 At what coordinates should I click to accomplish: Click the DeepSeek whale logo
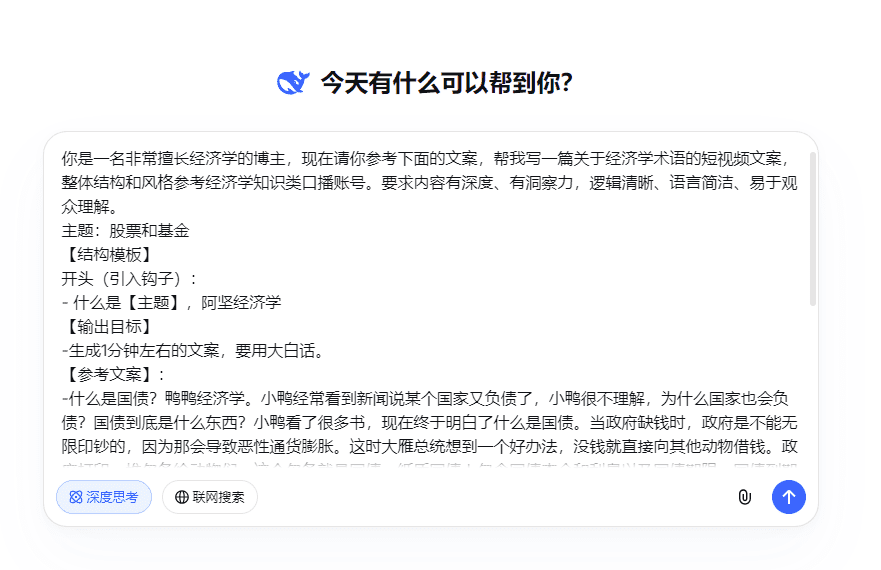292,83
